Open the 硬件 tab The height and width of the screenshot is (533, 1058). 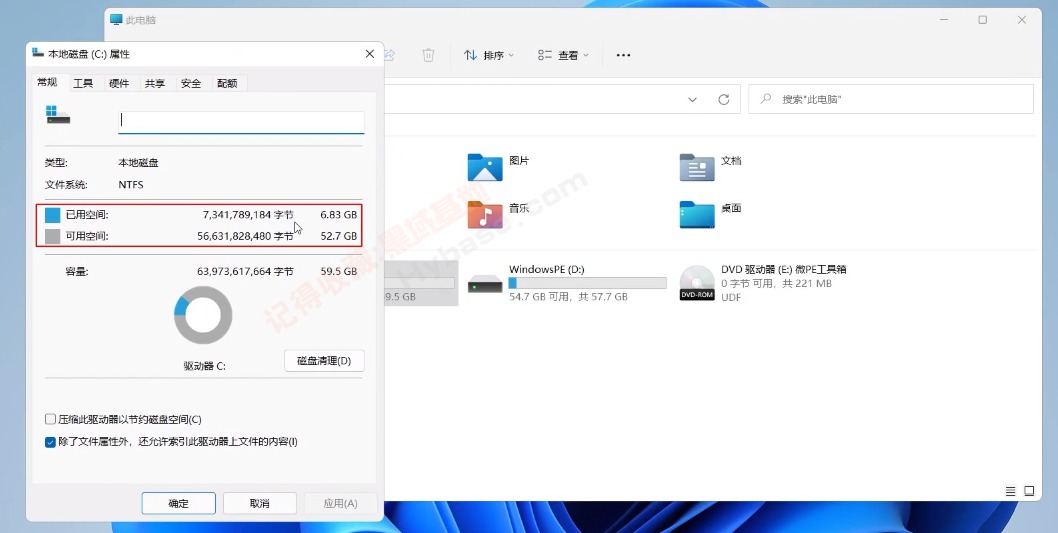coord(119,84)
